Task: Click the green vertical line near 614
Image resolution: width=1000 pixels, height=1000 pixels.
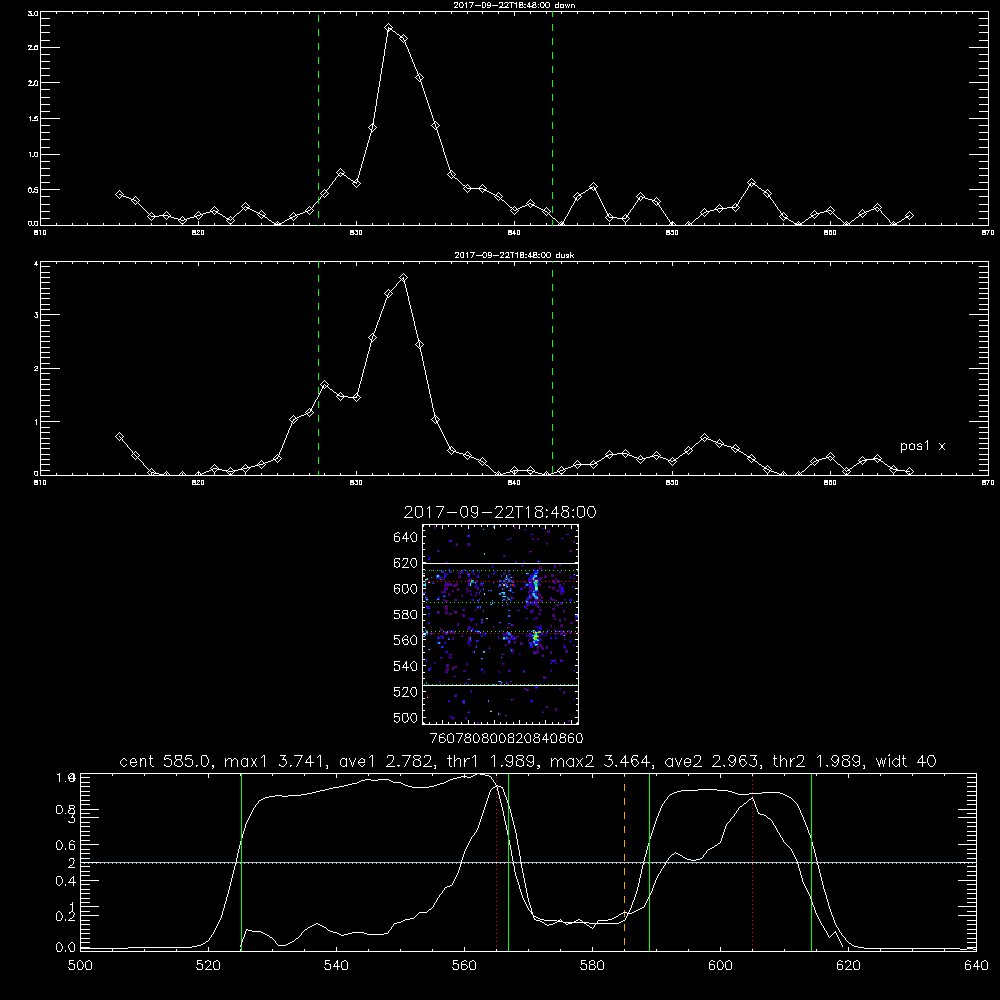Action: pos(811,862)
